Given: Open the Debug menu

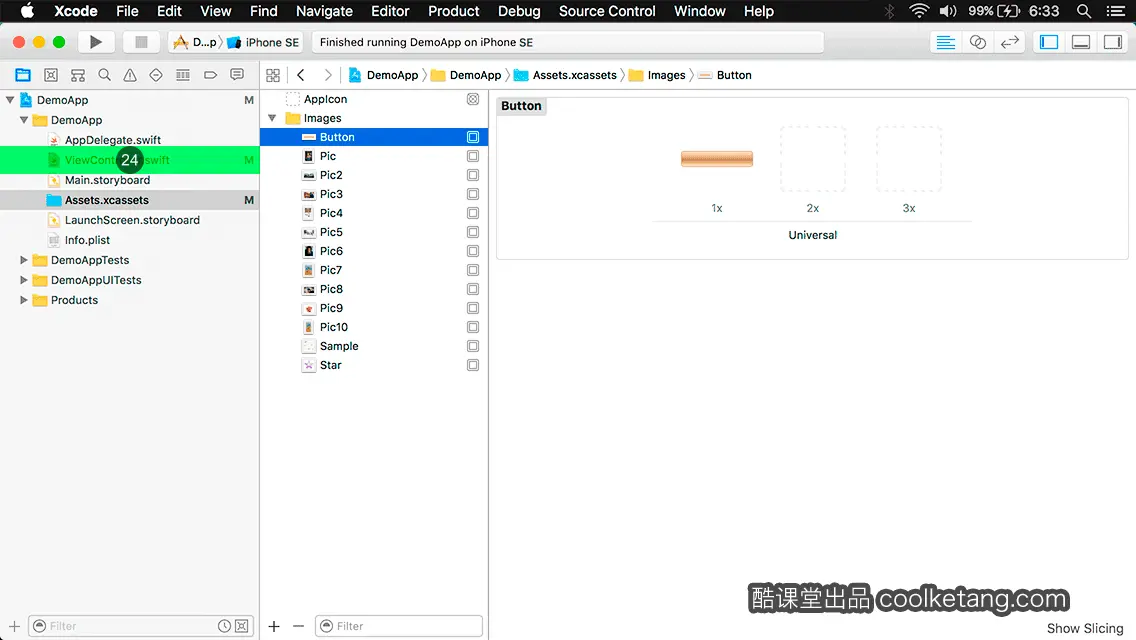Looking at the screenshot, I should click(x=519, y=11).
